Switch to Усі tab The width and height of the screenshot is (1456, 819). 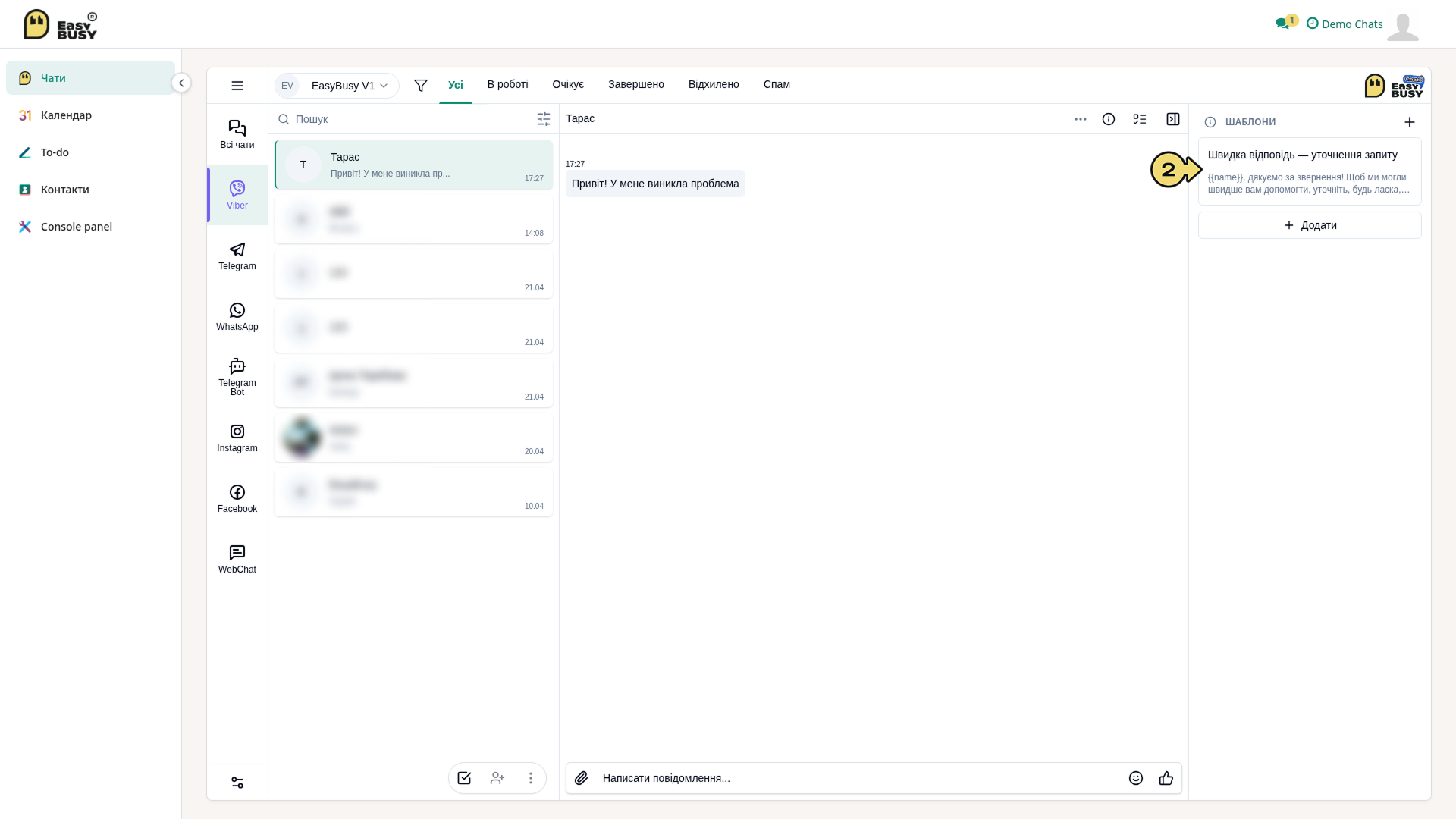click(456, 85)
